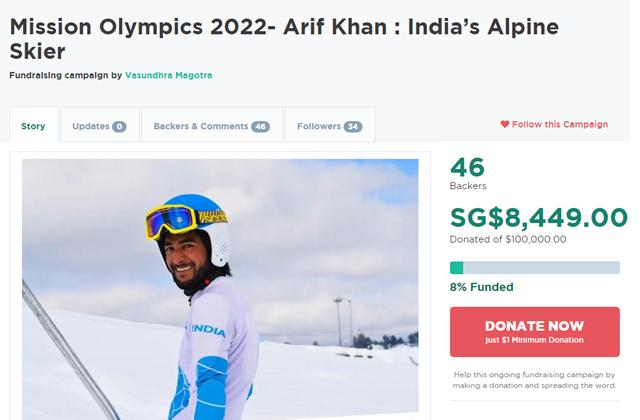Image resolution: width=640 pixels, height=420 pixels.
Task: Click the 8% Funded label
Action: tap(481, 287)
